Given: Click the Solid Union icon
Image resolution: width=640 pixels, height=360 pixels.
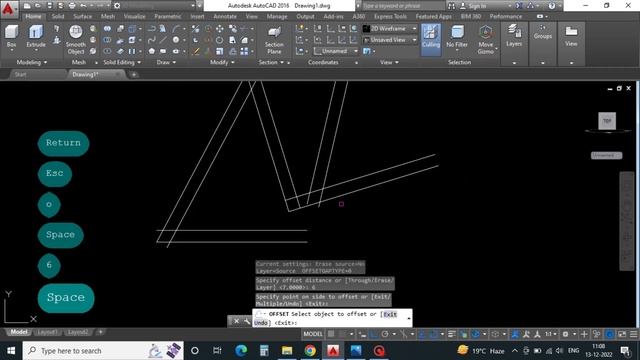Looking at the screenshot, I should [x=107, y=29].
